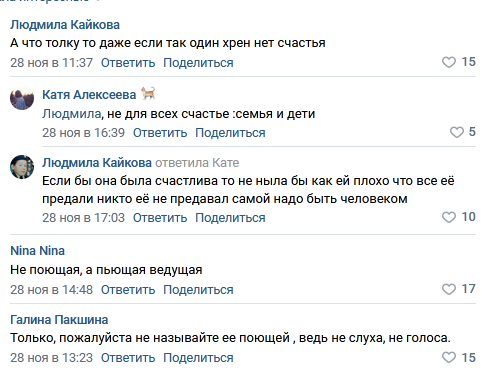Open Nina Nina's profile

(x=37, y=251)
